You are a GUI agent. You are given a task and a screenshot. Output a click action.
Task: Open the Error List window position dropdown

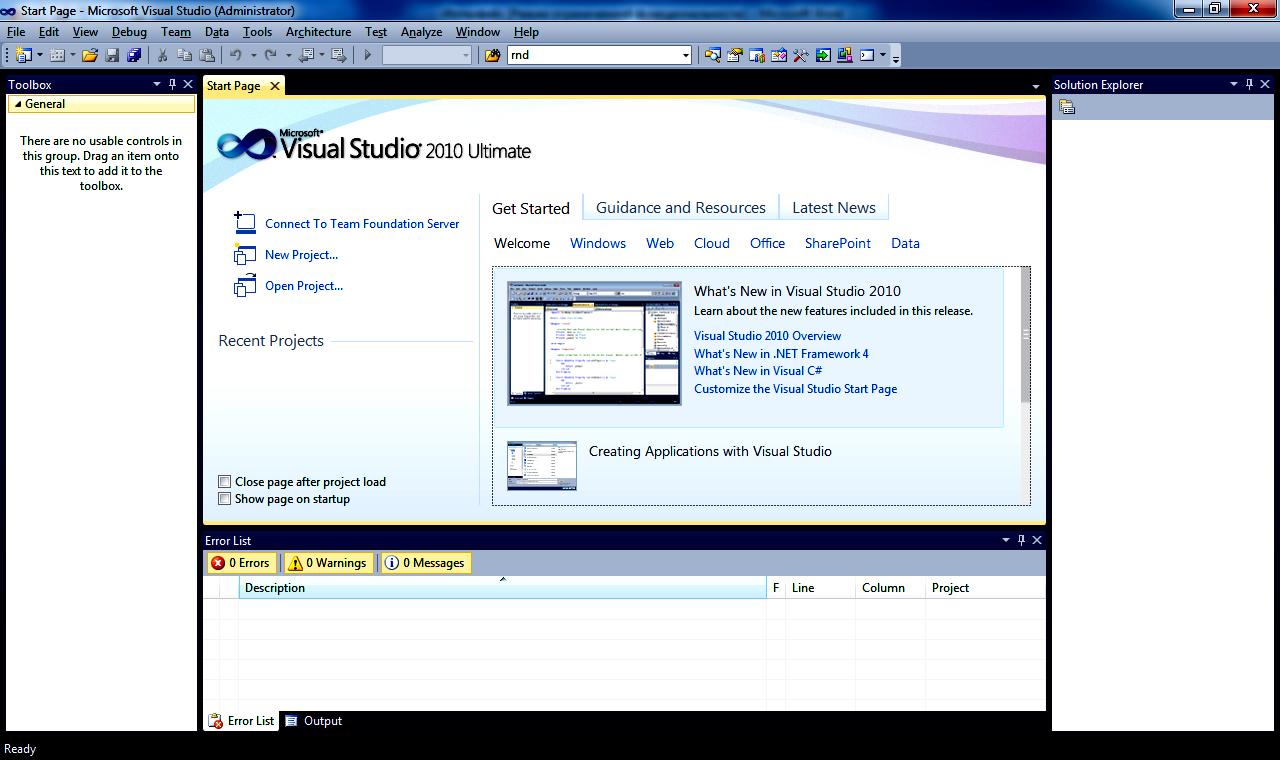click(x=1005, y=540)
